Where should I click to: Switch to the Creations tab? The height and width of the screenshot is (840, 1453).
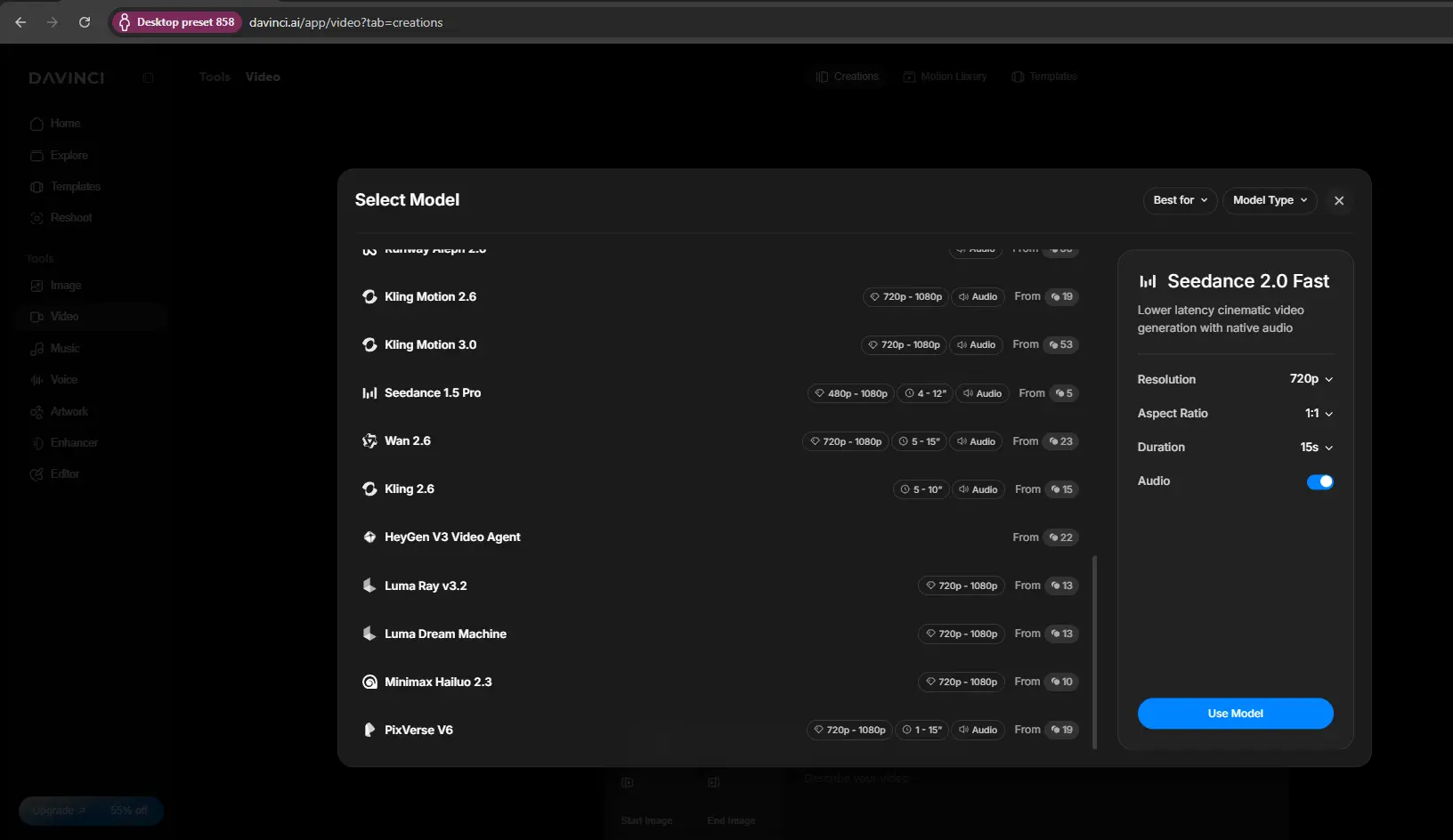[848, 77]
